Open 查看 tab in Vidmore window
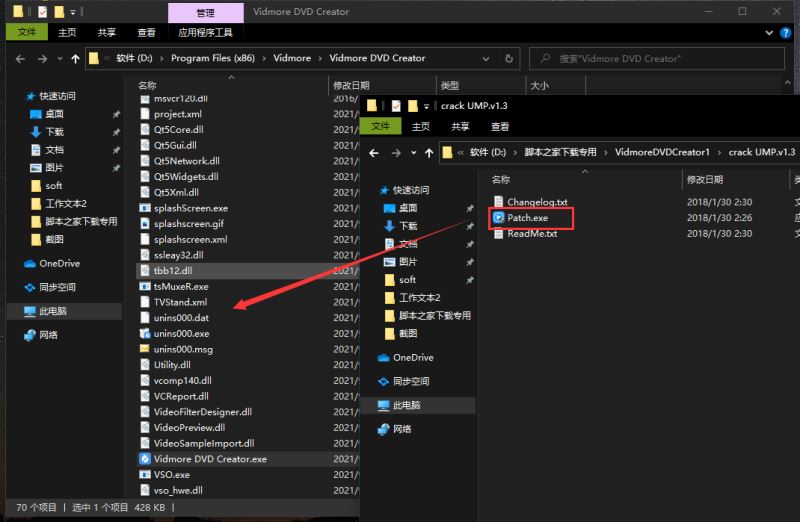The image size is (800, 522). coord(146,33)
